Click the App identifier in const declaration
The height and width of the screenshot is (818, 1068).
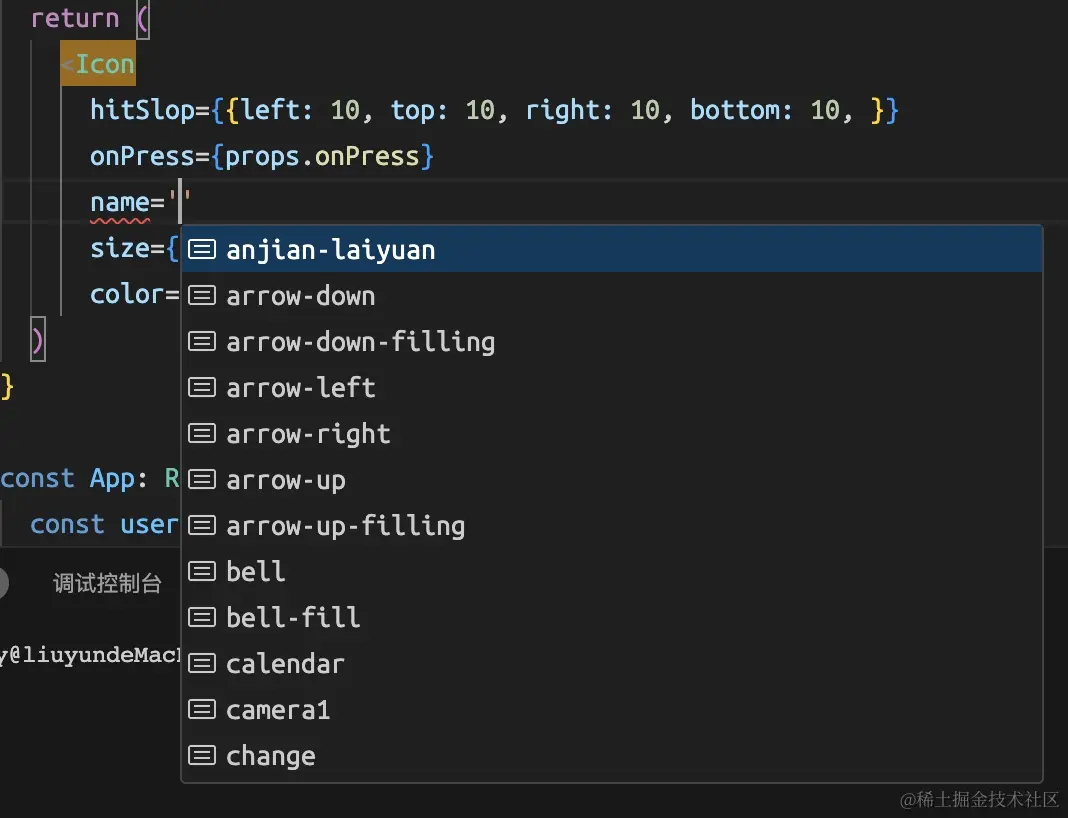[x=112, y=479]
